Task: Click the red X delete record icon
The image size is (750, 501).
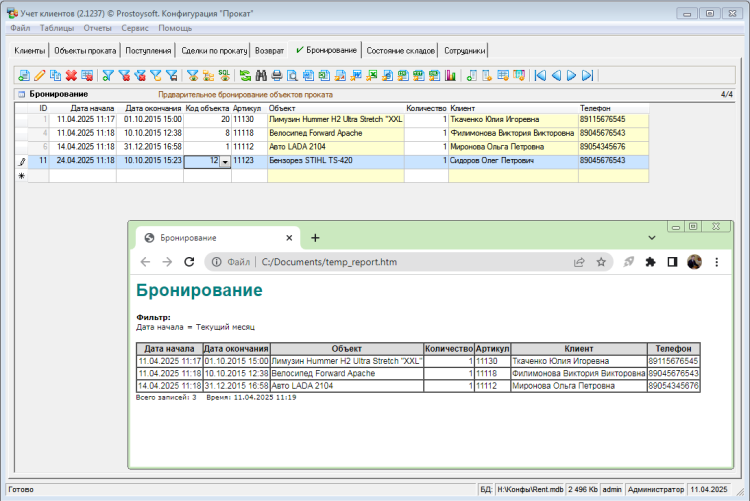Action: click(x=71, y=75)
